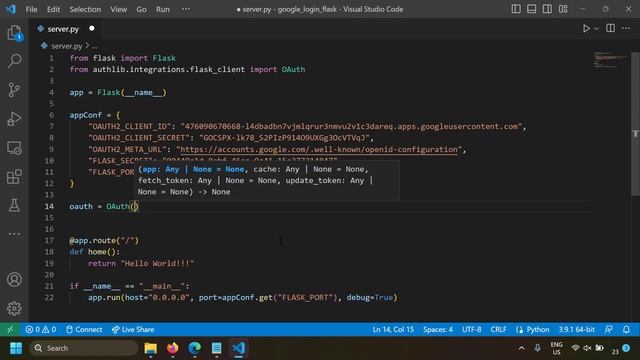The height and width of the screenshot is (360, 640).
Task: Open editor More Actions ellipsis
Action: [626, 28]
